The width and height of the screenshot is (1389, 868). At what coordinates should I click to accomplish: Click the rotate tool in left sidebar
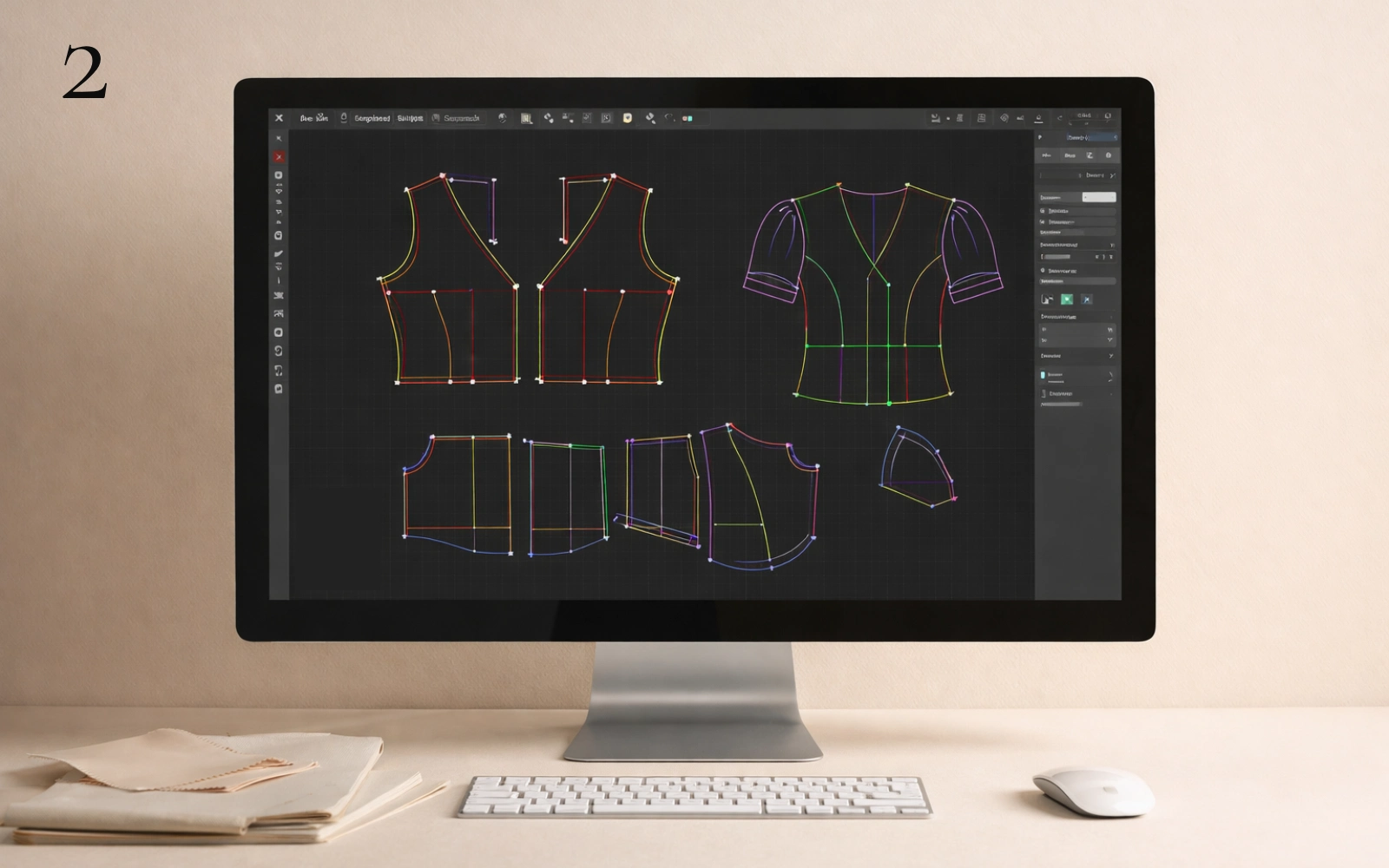coord(279,351)
